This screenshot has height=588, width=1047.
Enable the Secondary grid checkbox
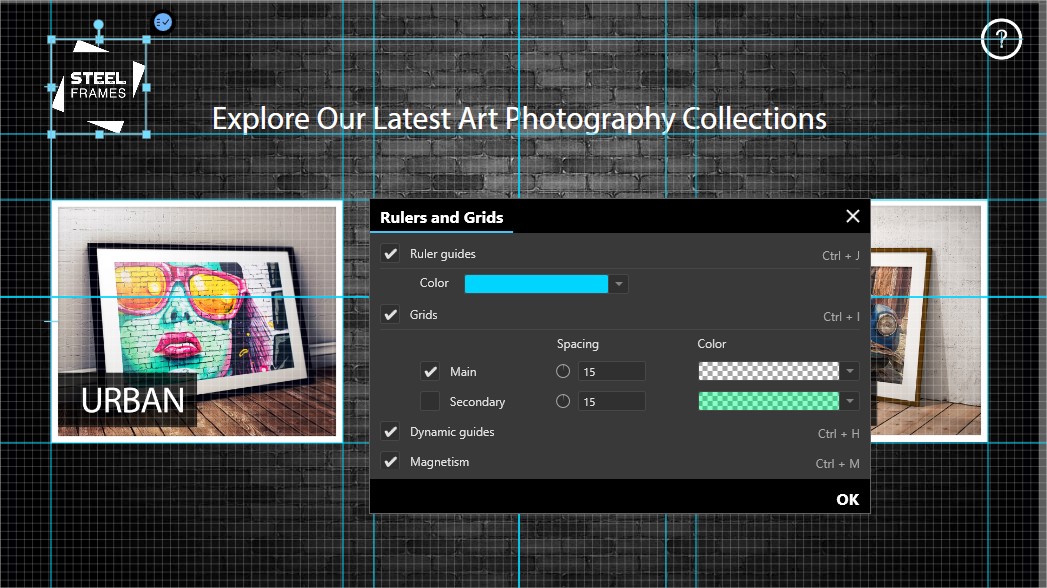tap(430, 401)
